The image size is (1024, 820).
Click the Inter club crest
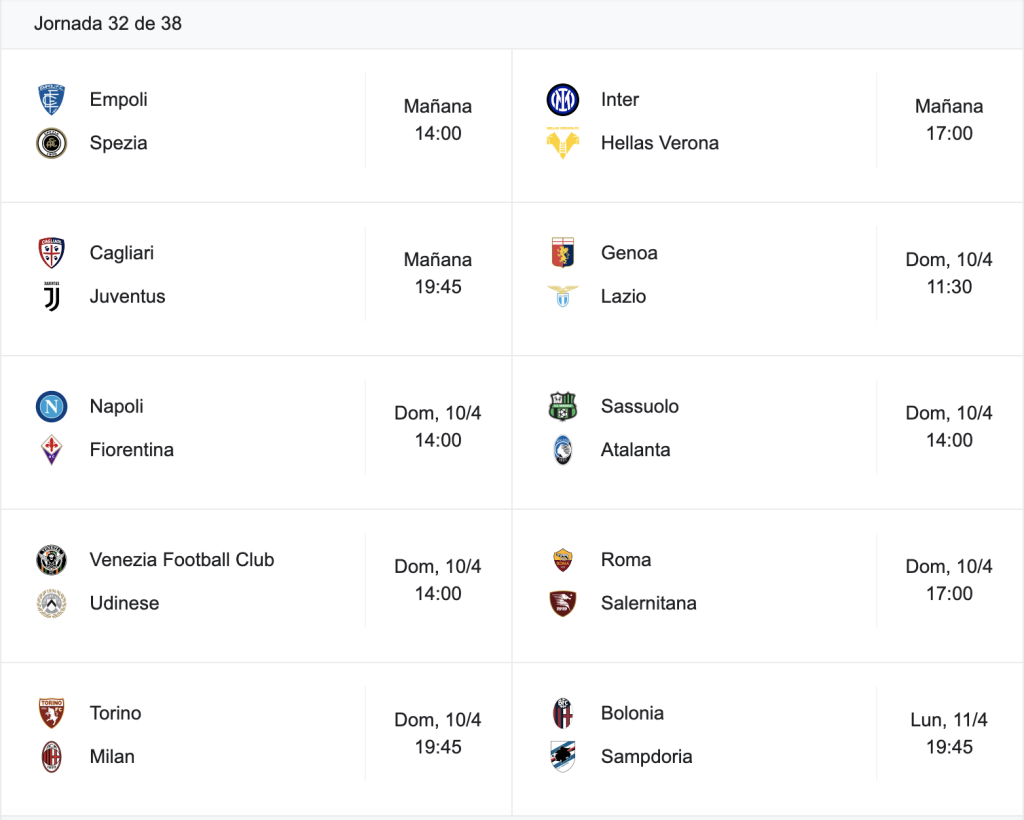[x=562, y=100]
